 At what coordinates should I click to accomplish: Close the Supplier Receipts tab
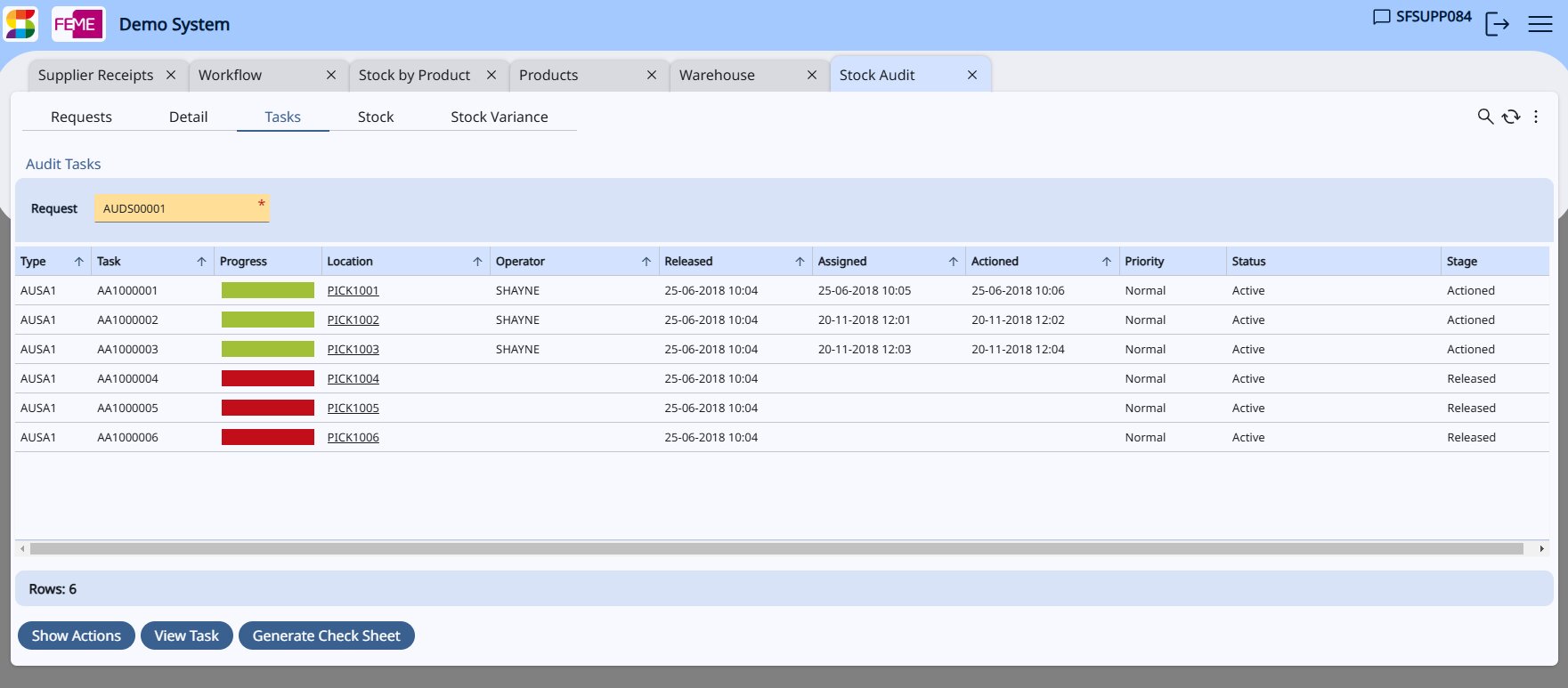click(171, 75)
